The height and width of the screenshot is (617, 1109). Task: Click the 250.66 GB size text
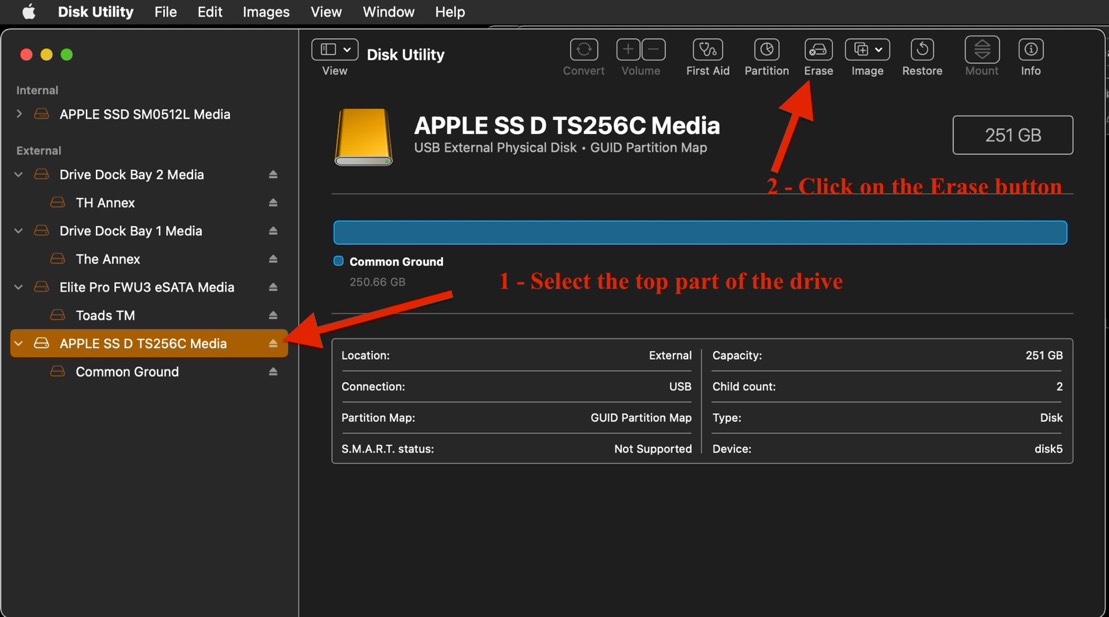377,282
